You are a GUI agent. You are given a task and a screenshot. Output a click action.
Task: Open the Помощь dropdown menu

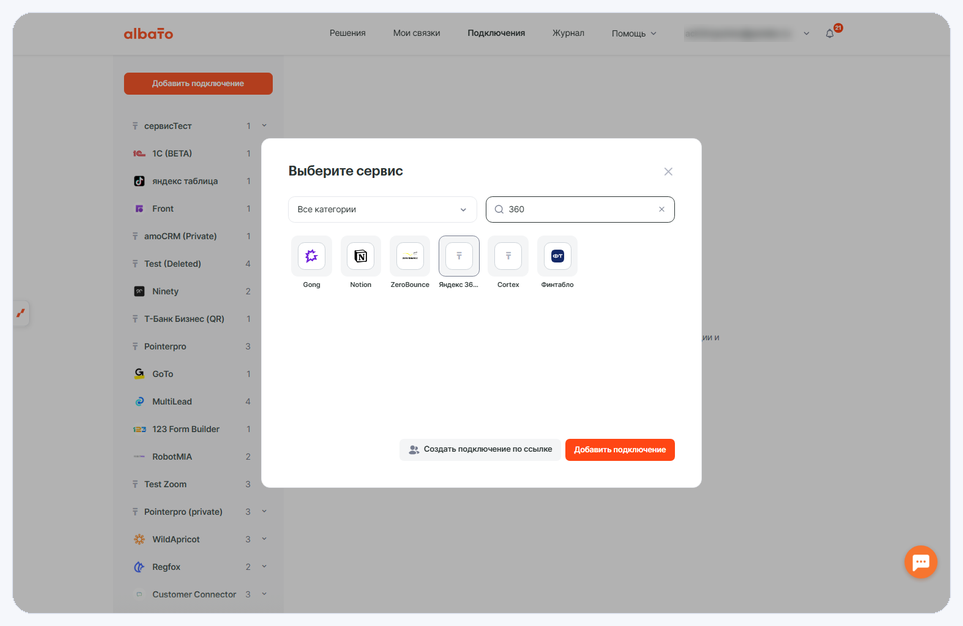(634, 34)
